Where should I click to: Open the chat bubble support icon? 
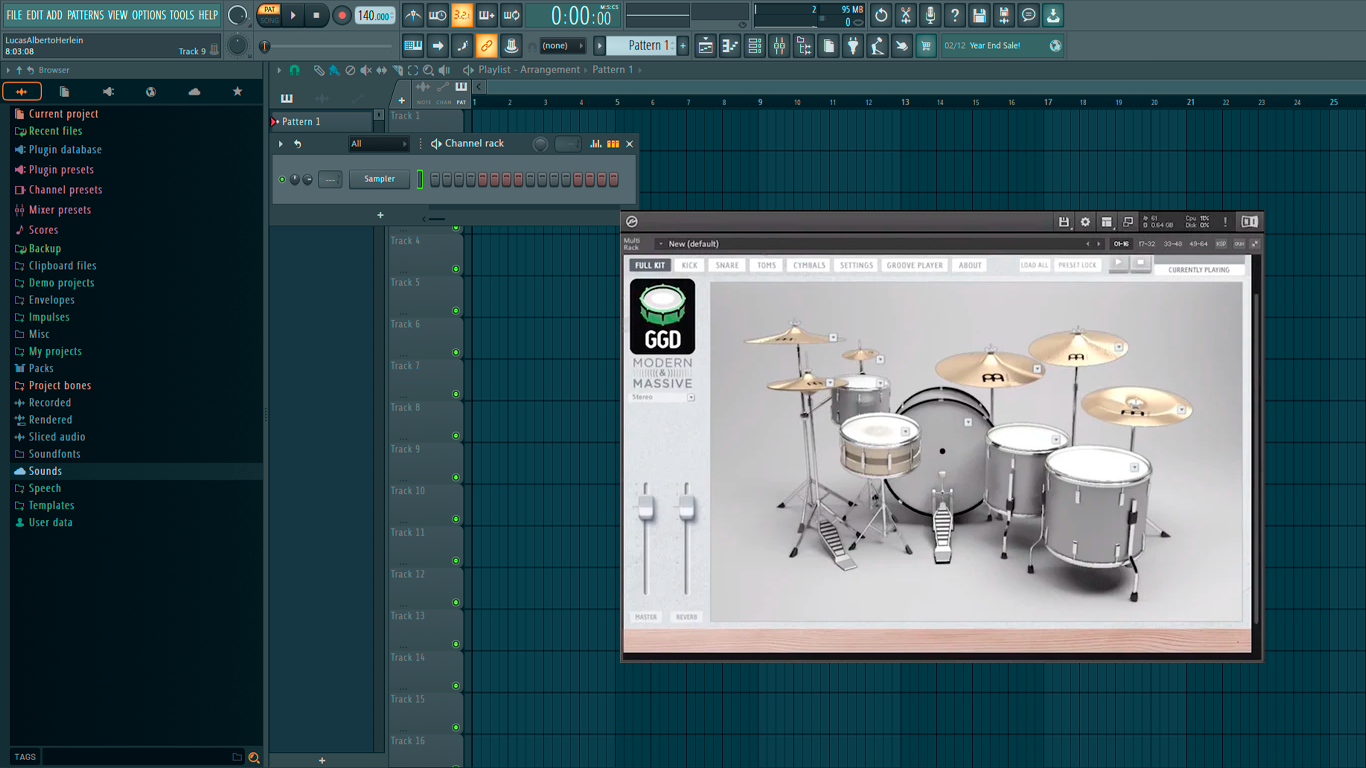coord(1028,15)
